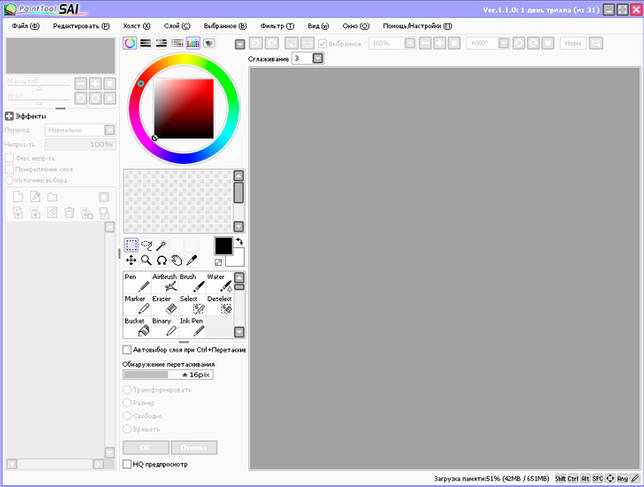Select the eyedropper color picker tool
Viewport: 644px width, 487px height.
[x=192, y=260]
